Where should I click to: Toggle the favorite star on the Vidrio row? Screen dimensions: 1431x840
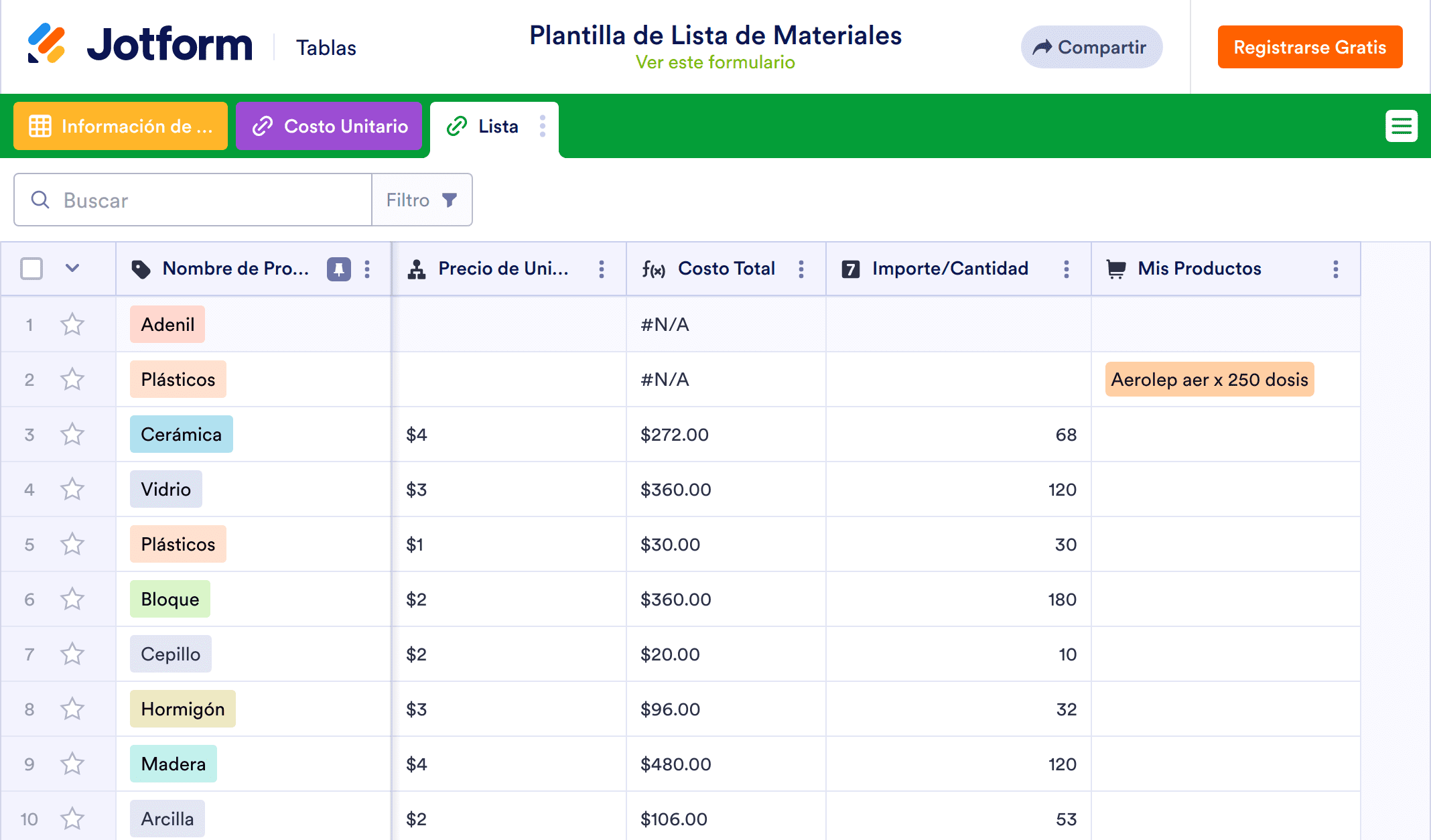click(72, 490)
